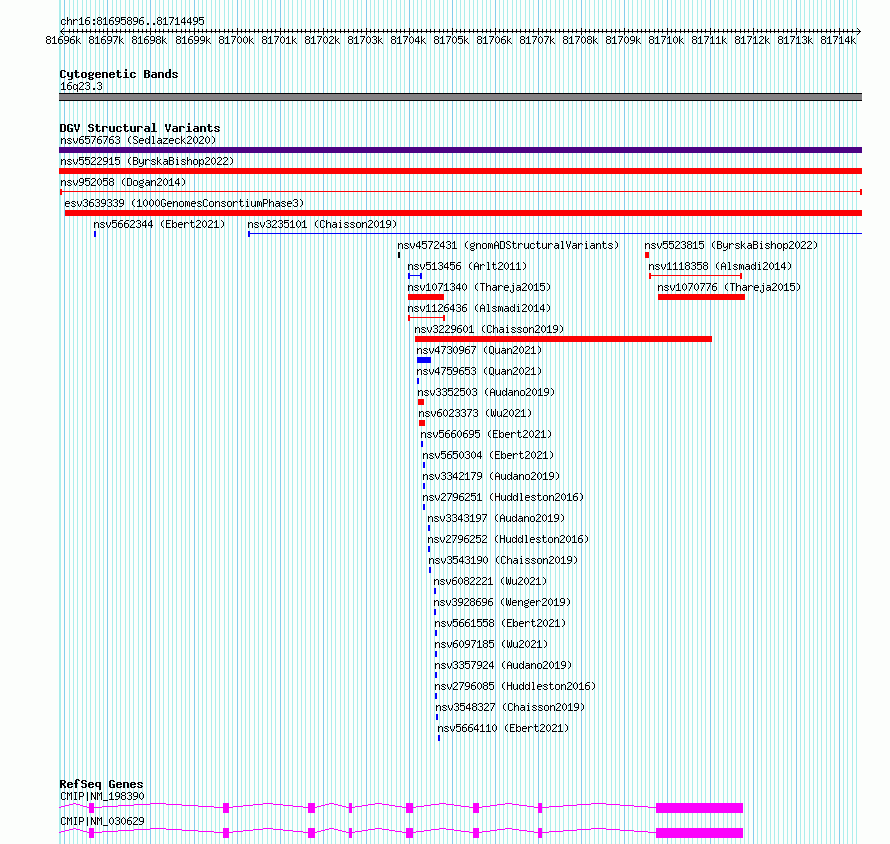Click the red nsv3229601 variant bar
The image size is (890, 844).
[563, 339]
